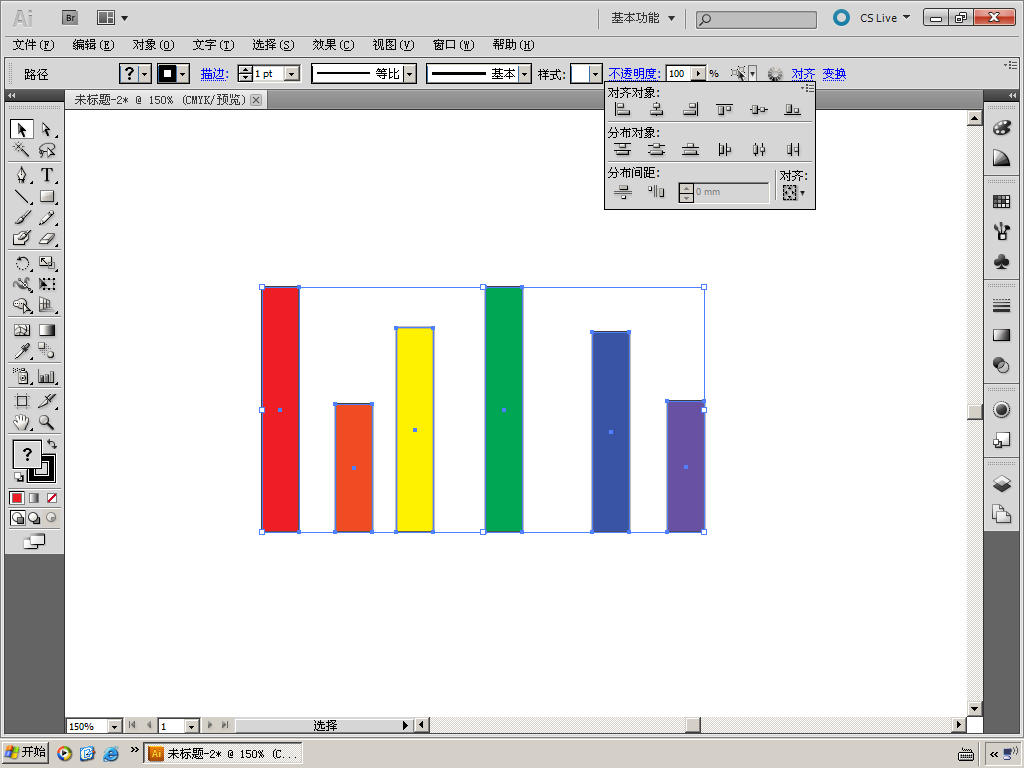Screen dimensions: 1024x768
Task: Open workspace switcher 基本功能 dropdown
Action: (643, 18)
